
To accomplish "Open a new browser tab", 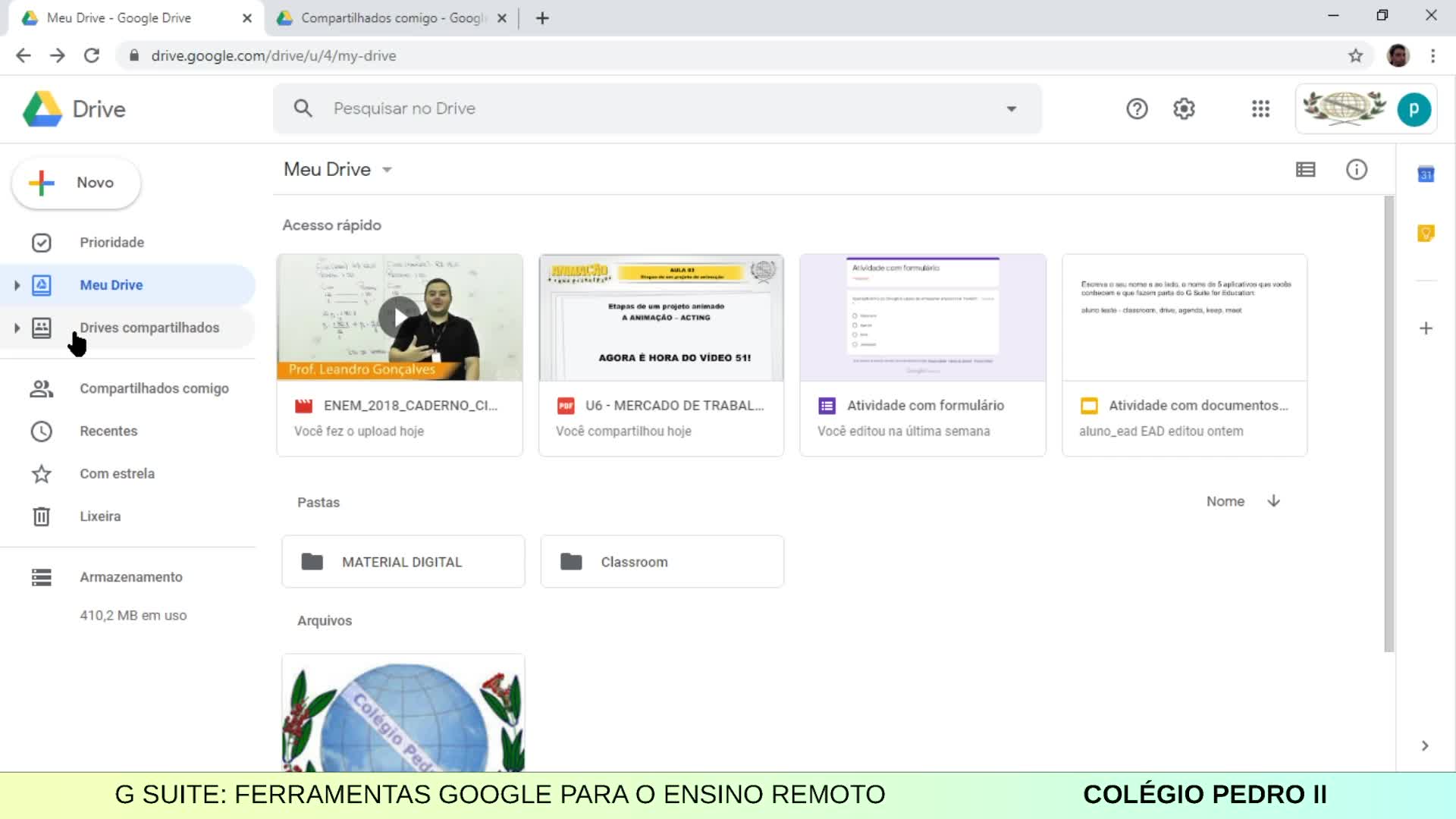I will (x=542, y=18).
